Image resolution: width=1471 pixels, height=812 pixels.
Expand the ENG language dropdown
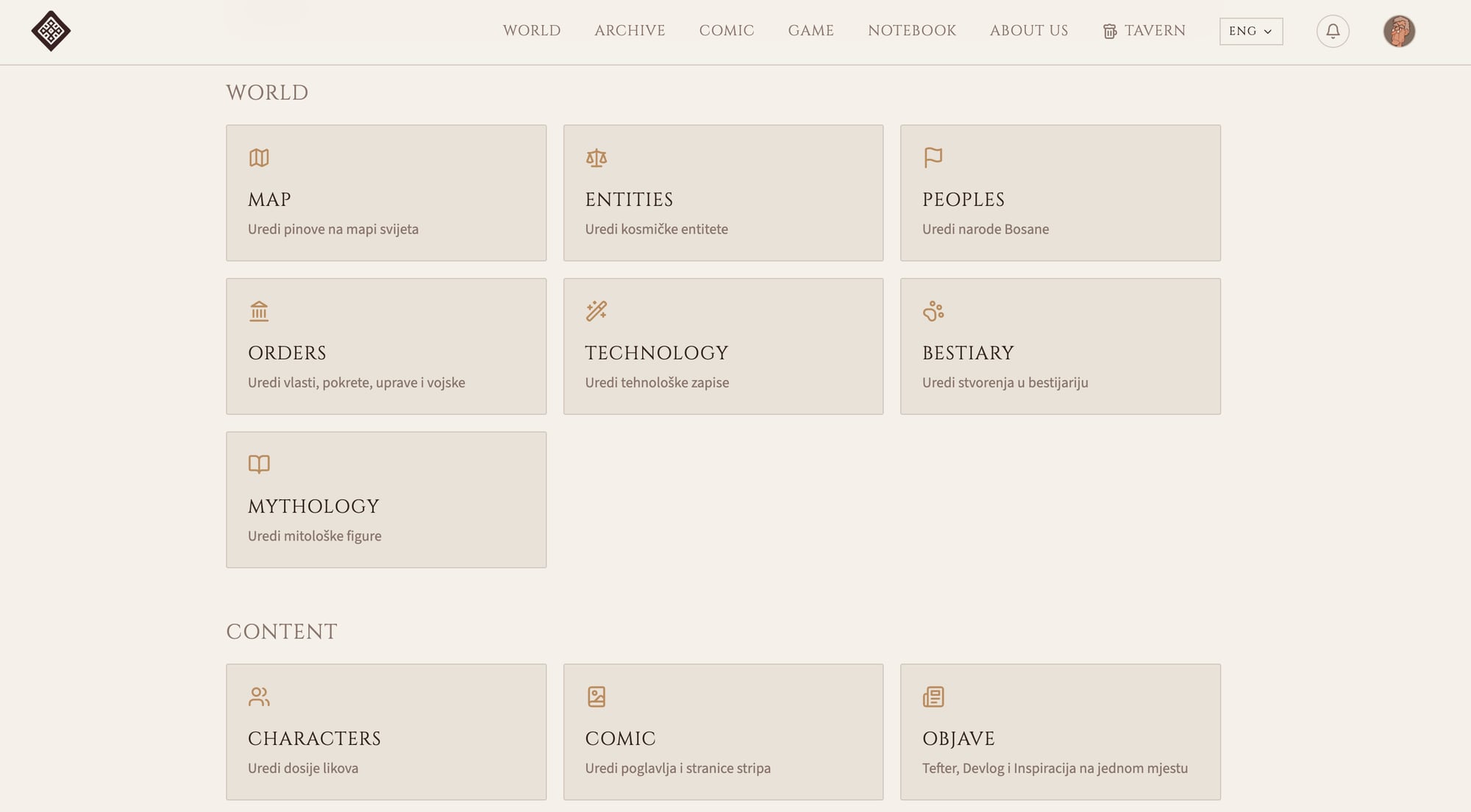(1250, 31)
